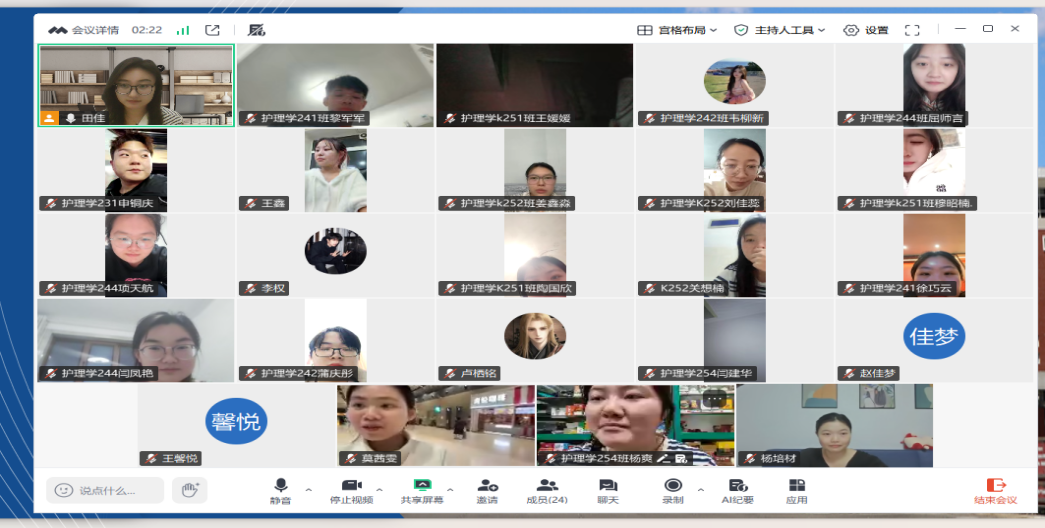This screenshot has width=1045, height=528.
Task: Mute the microphone (静音)
Action: pos(280,490)
